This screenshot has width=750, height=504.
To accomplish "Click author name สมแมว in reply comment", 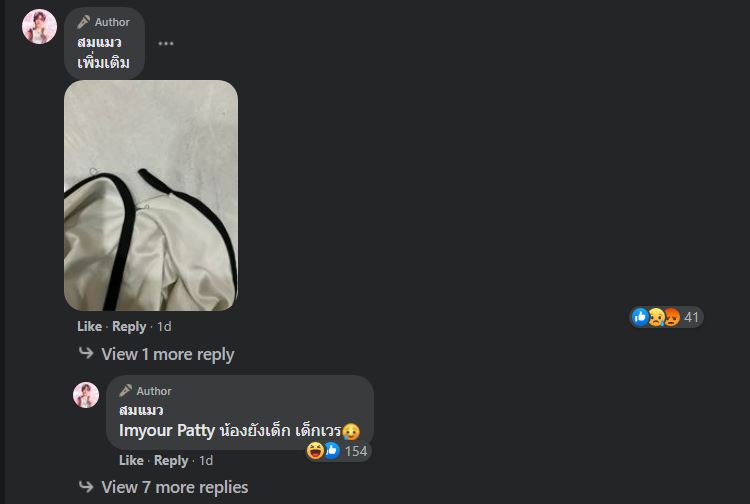I will tap(141, 410).
